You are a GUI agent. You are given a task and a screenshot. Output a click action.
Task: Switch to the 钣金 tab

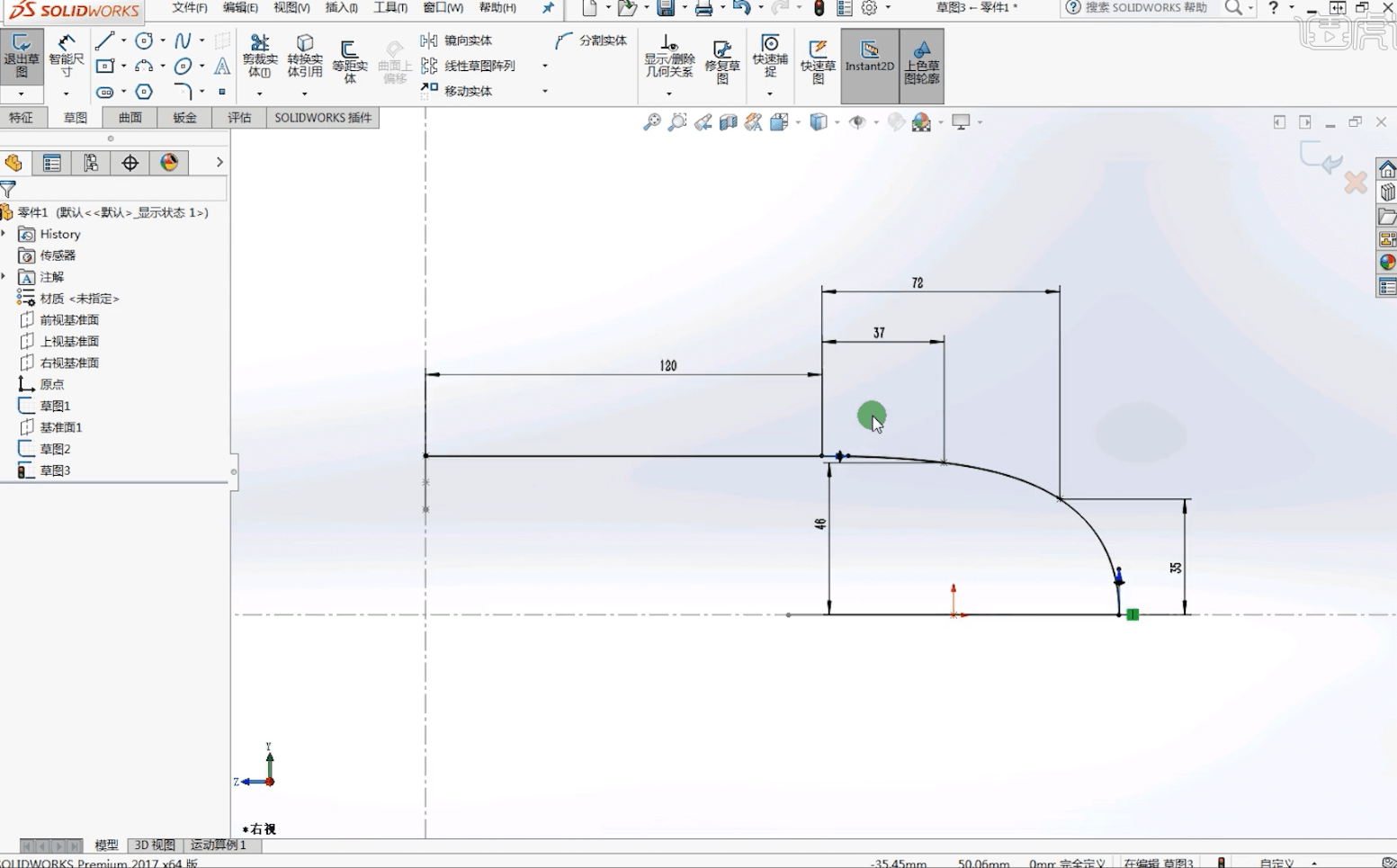184,118
